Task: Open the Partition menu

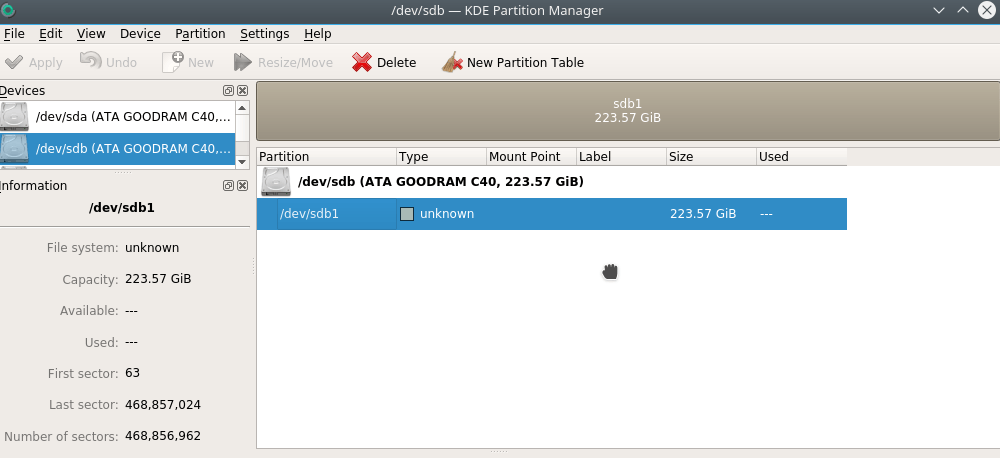Action: coord(200,33)
